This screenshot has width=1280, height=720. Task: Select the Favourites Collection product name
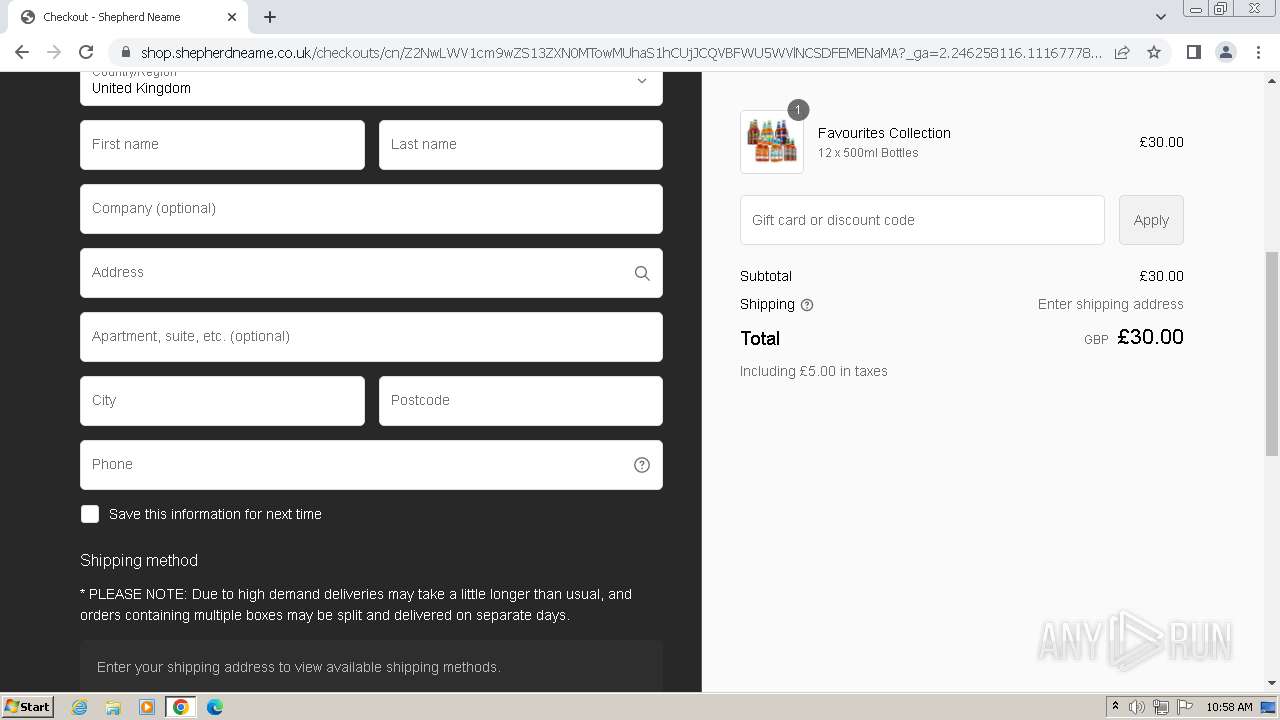[x=884, y=133]
